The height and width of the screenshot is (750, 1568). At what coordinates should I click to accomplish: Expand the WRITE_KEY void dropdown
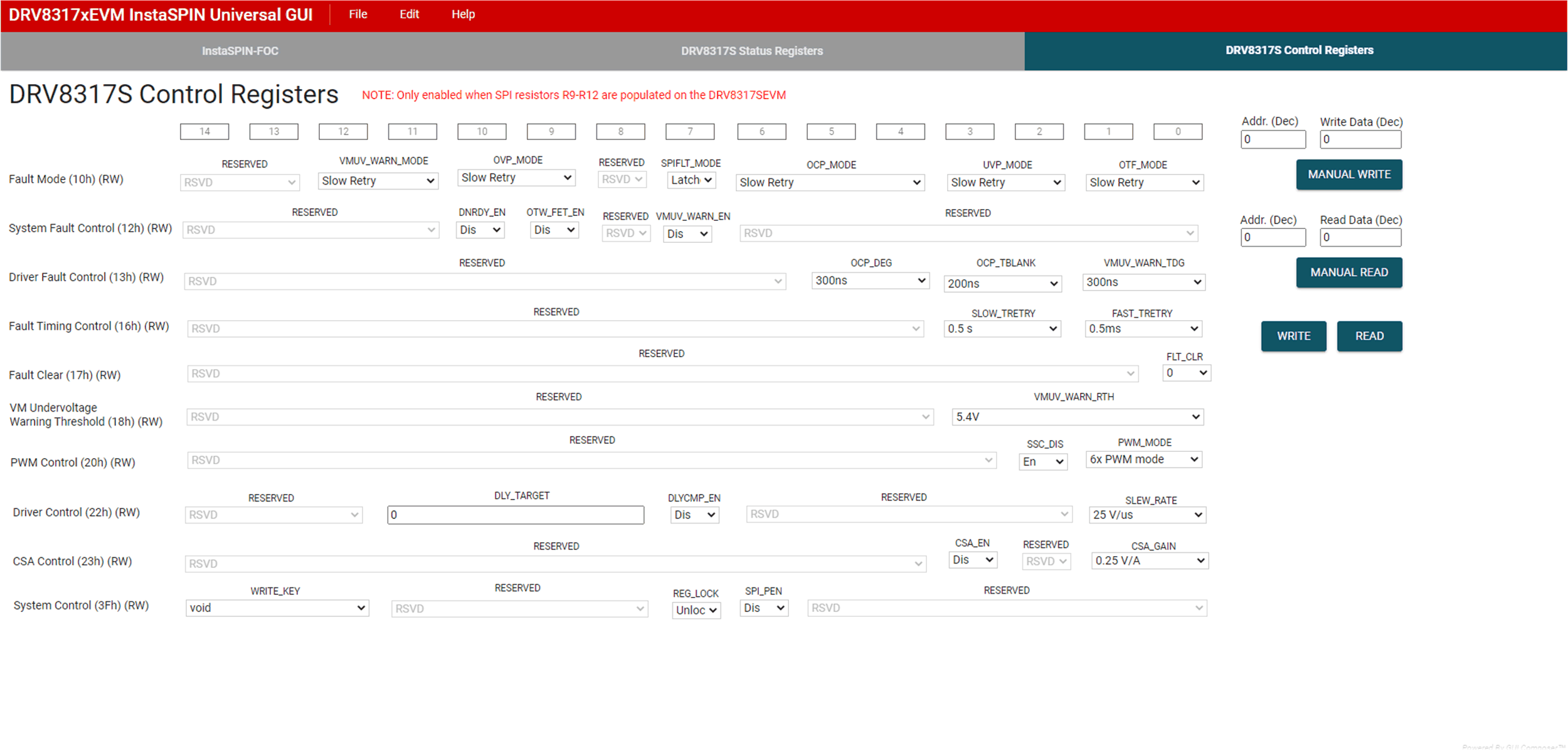(277, 608)
